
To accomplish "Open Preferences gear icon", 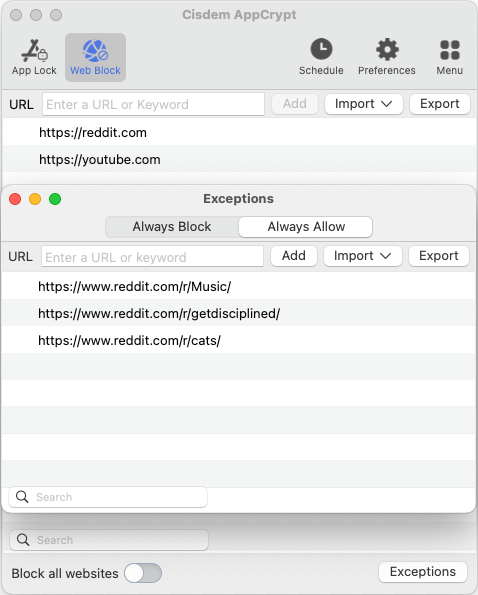I will [387, 49].
